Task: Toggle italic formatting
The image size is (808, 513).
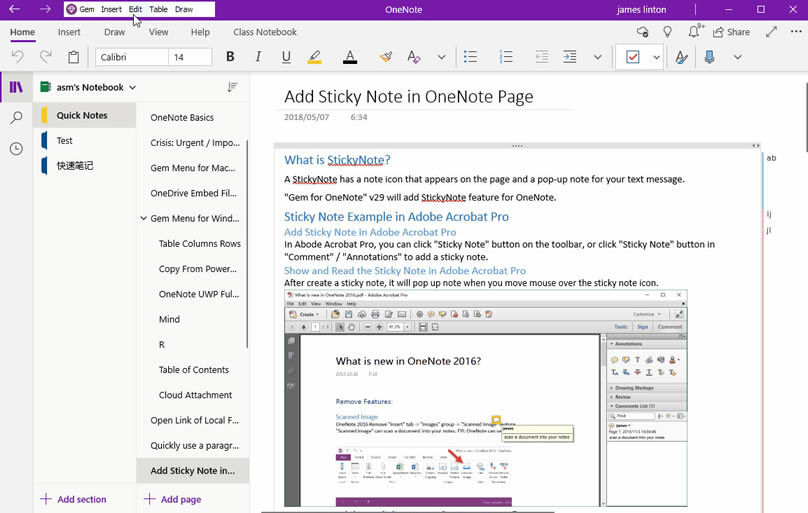Action: 259,57
